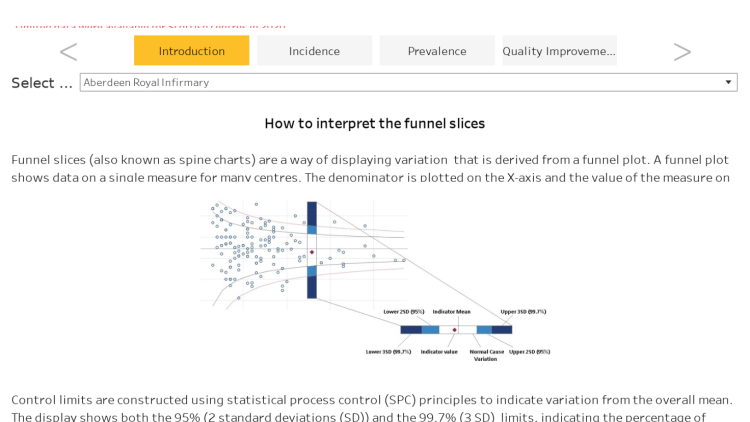Click the 'Lower 2SD (95%)' label
The image size is (750, 422).
tap(404, 311)
